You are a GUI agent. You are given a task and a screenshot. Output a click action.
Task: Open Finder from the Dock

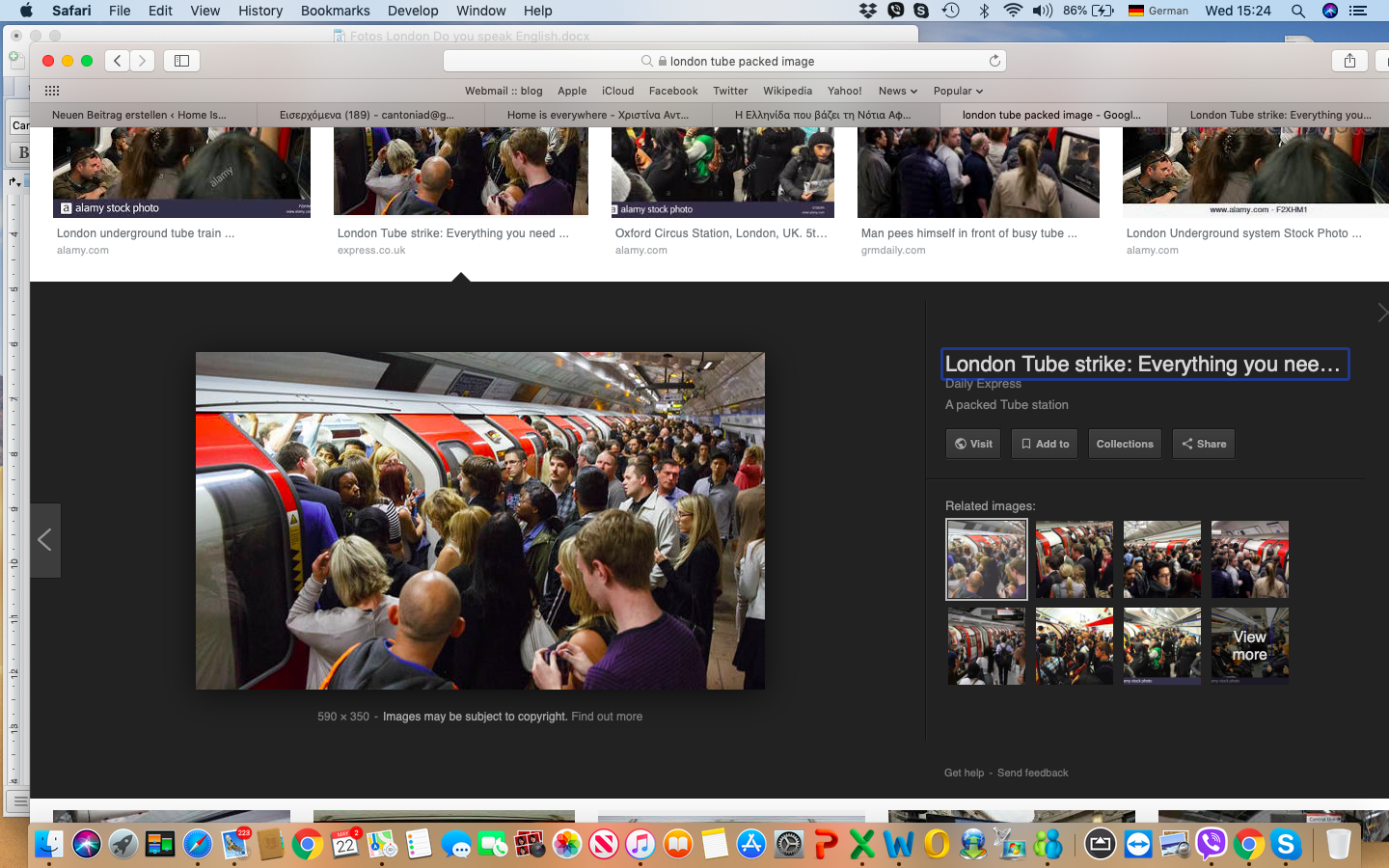click(x=49, y=845)
